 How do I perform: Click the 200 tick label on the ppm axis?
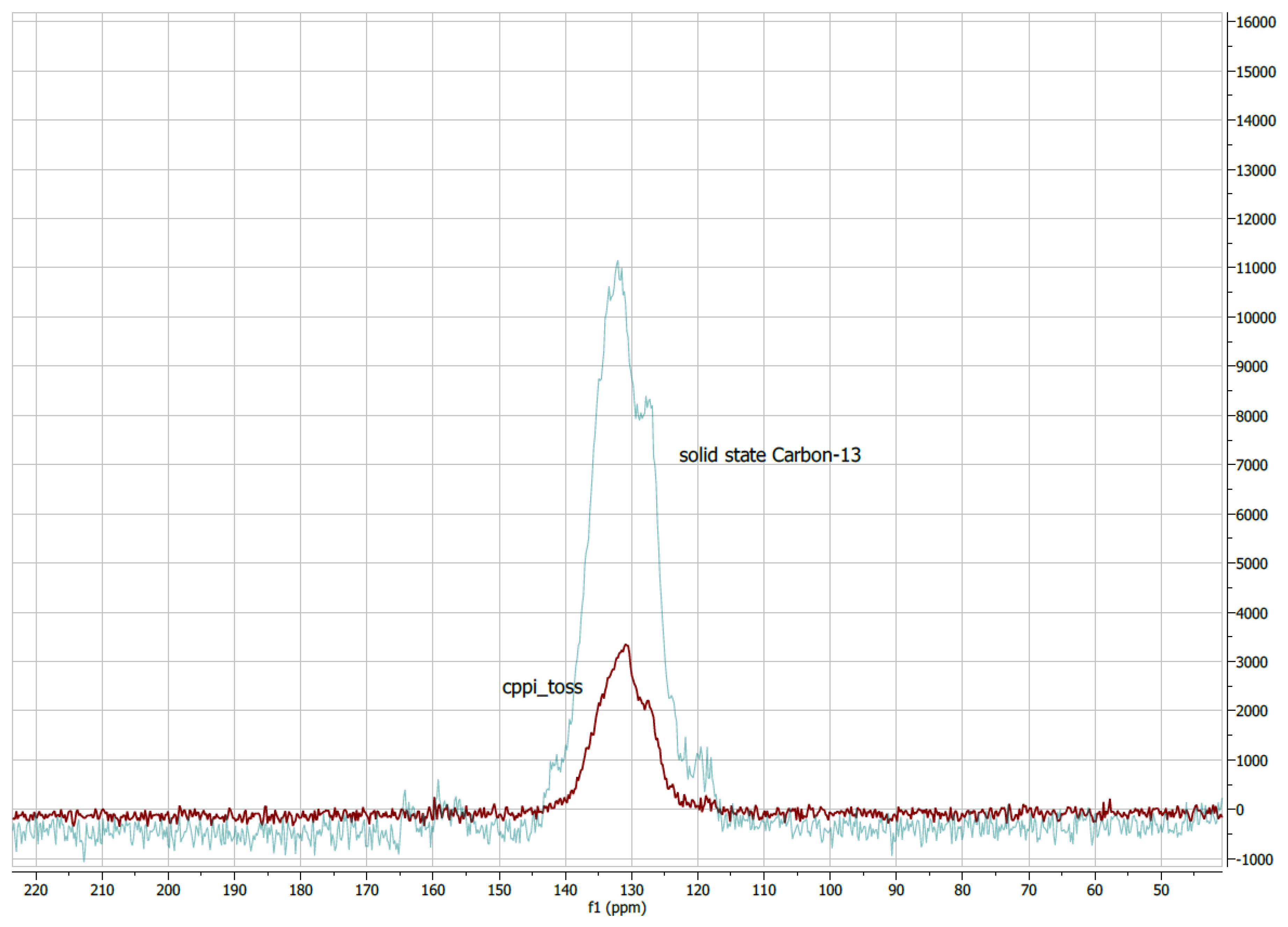(168, 890)
